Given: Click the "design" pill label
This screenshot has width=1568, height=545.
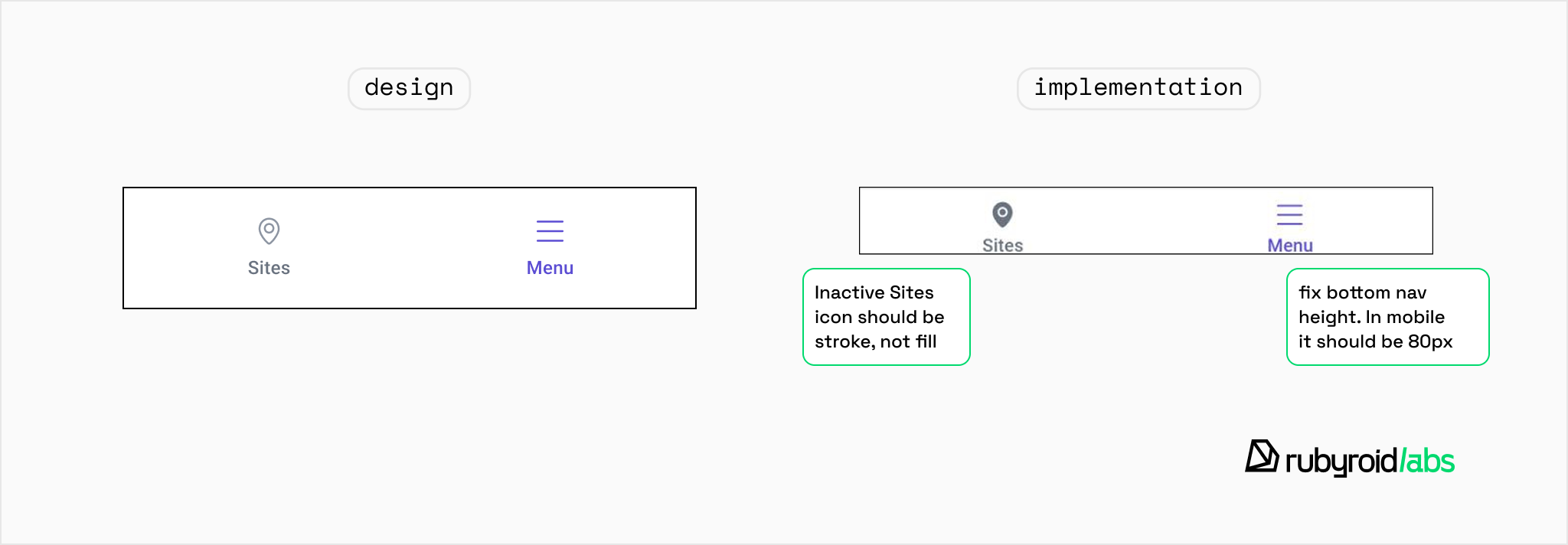Looking at the screenshot, I should (409, 88).
